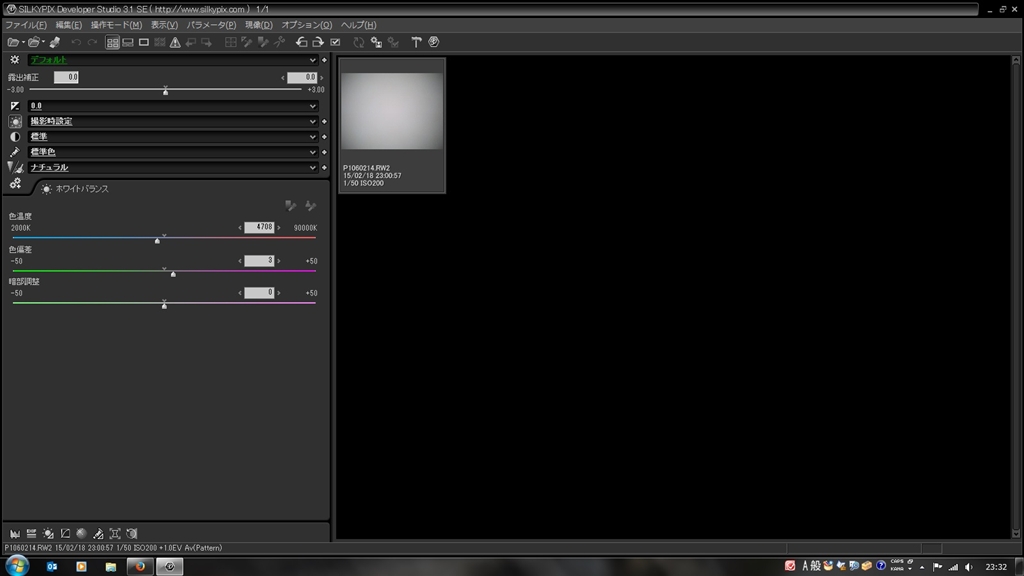Click the color eyedropper icon in sidebar
This screenshot has height=576, width=1024.
click(15, 152)
